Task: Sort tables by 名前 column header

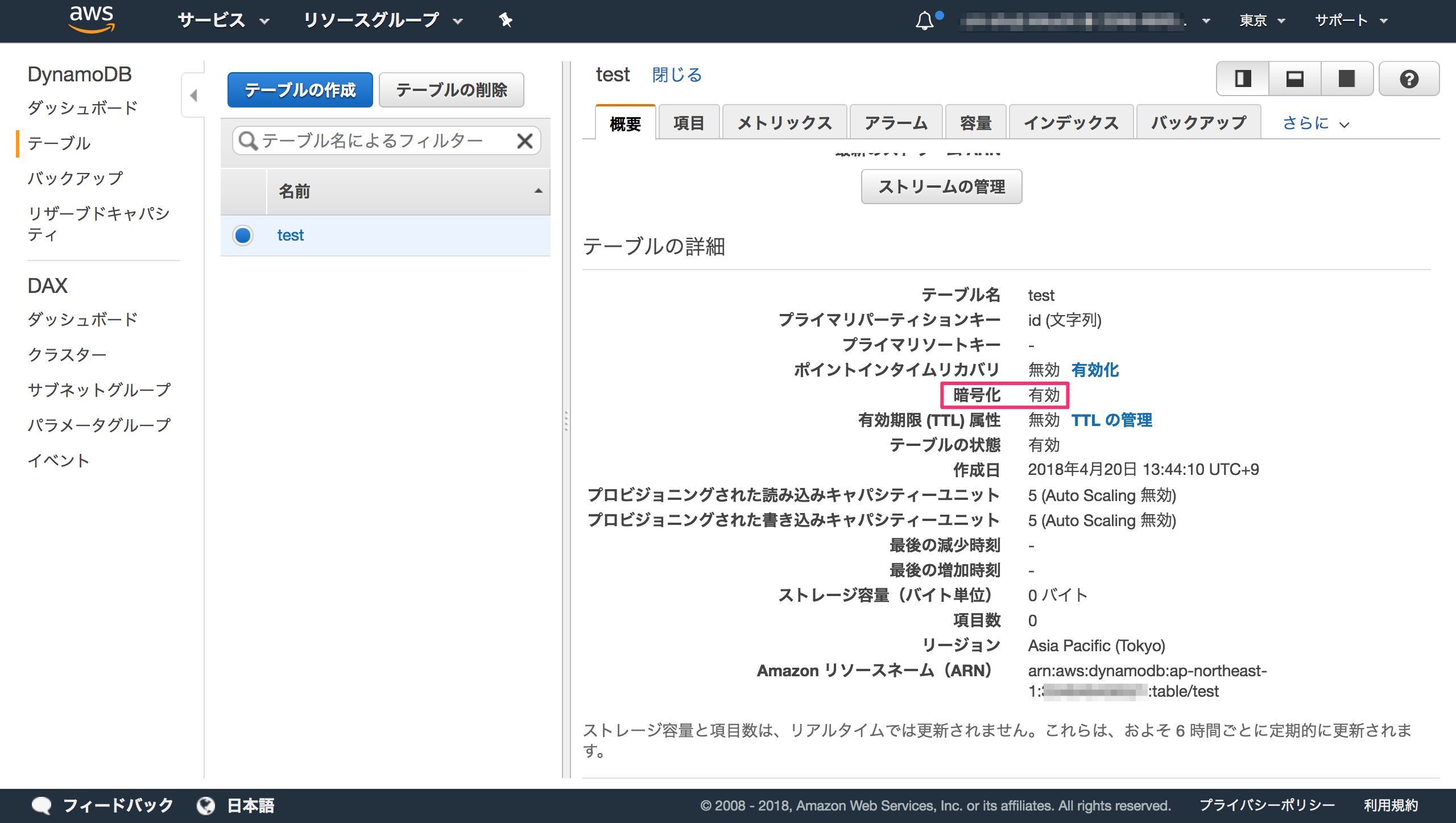Action: click(408, 191)
